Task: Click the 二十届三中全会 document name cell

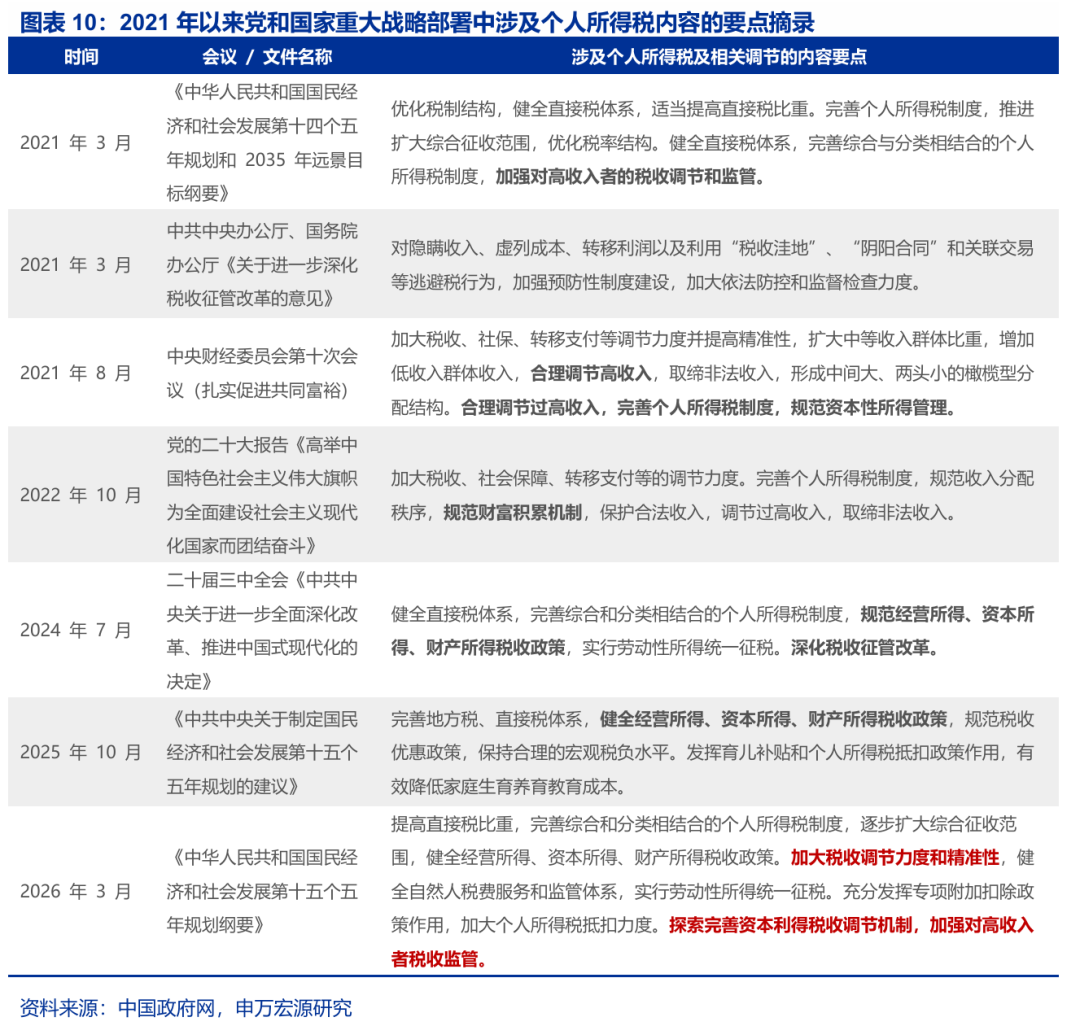Action: coord(262,630)
